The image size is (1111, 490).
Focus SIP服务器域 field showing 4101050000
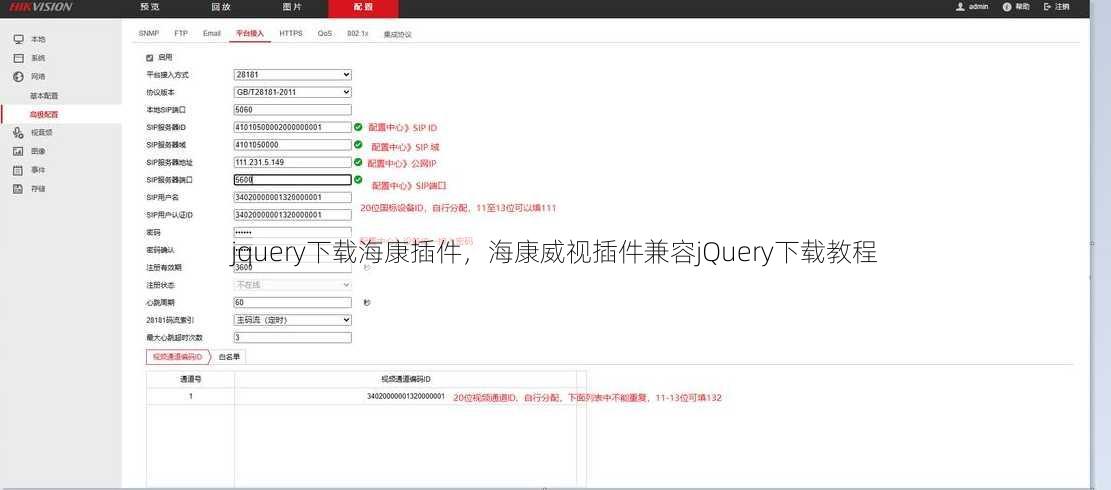coord(293,144)
